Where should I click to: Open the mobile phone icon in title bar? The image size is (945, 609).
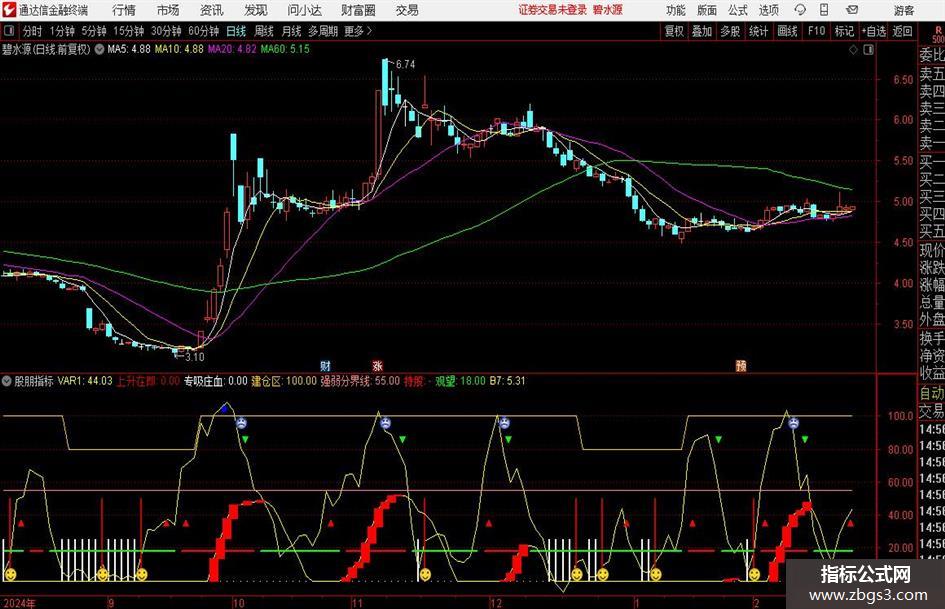[x=824, y=10]
